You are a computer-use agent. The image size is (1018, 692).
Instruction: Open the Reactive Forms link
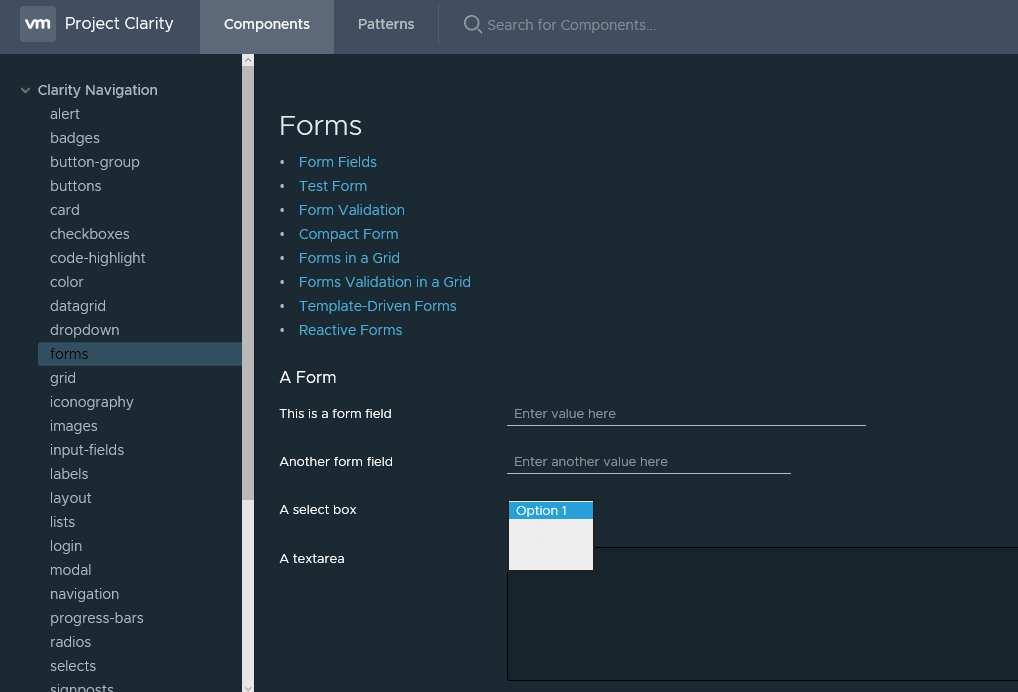(350, 330)
